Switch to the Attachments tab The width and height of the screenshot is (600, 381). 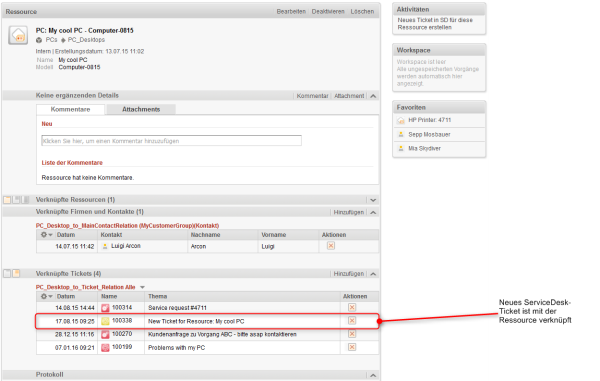coord(141,109)
